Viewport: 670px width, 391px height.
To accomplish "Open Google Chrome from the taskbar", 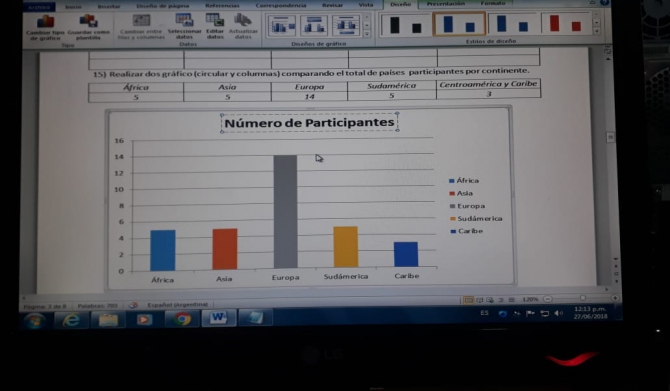I will [x=182, y=319].
